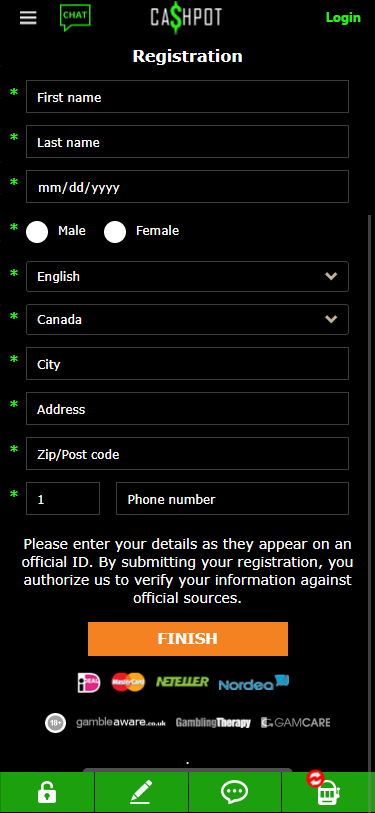Tap the pencil edit icon in bottom bar

141,792
